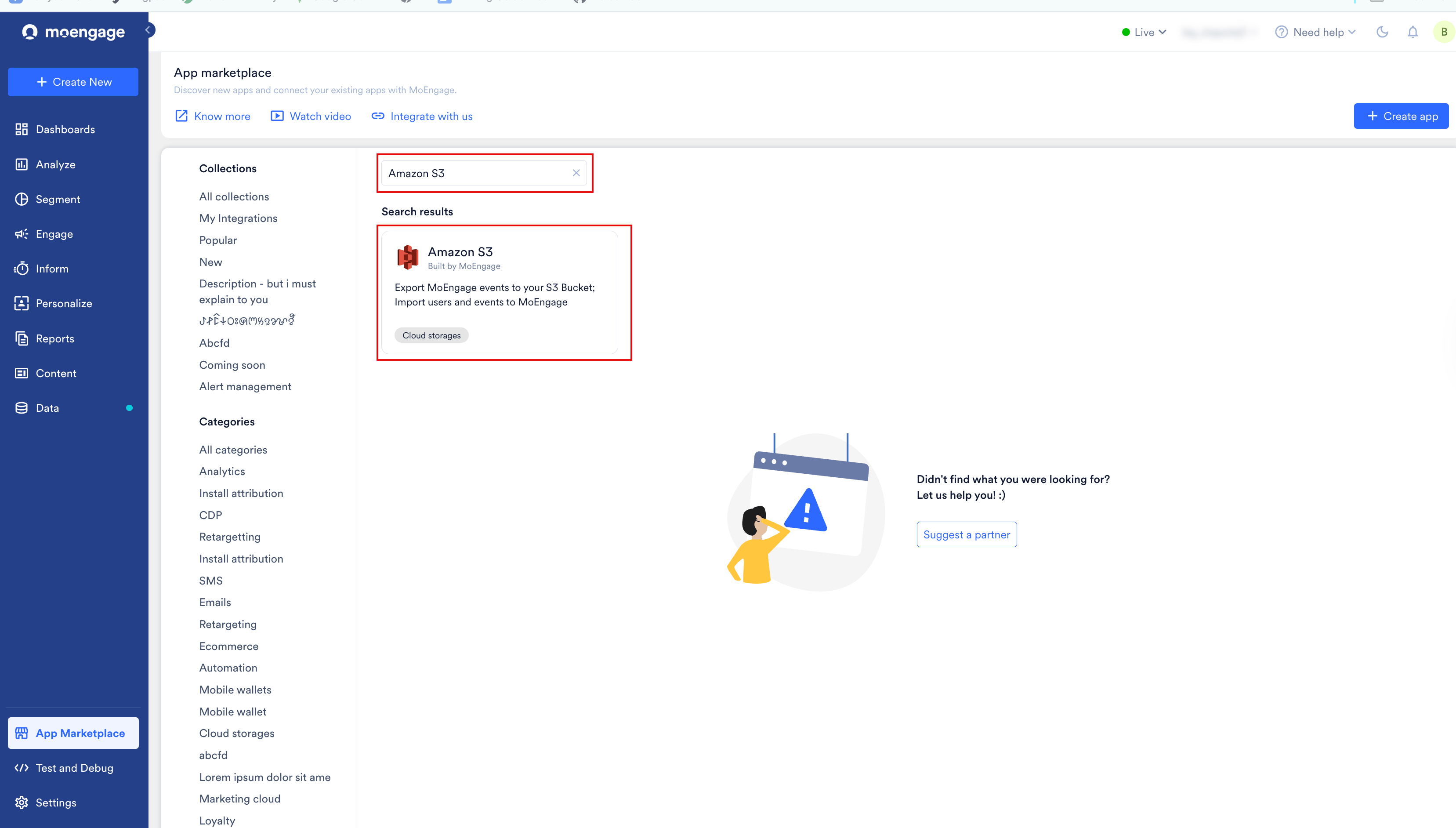Select All categories

point(233,450)
